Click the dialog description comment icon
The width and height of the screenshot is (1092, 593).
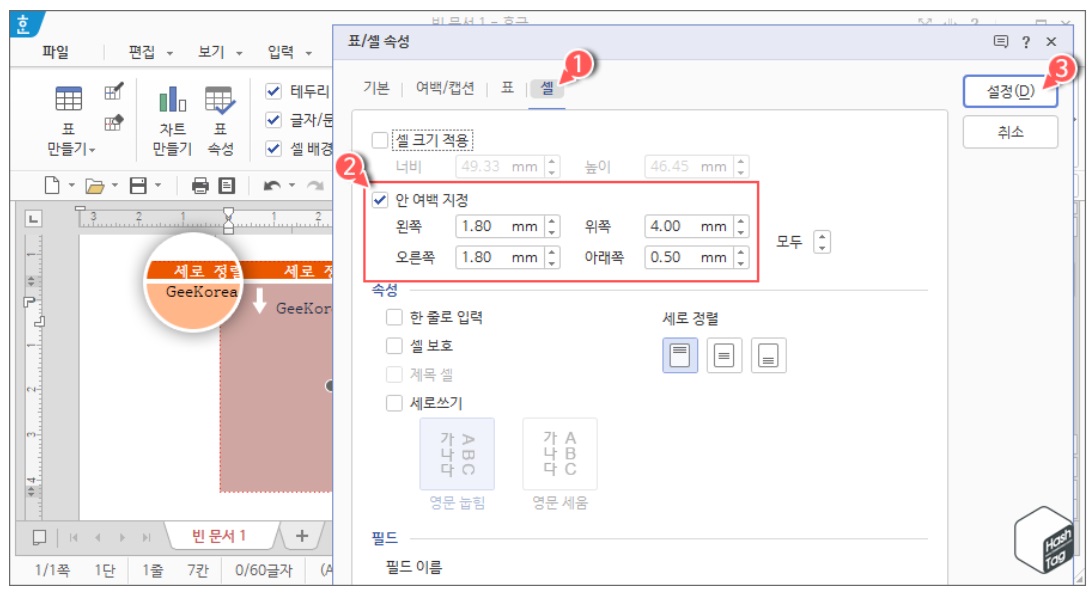pyautogui.click(x=1001, y=42)
